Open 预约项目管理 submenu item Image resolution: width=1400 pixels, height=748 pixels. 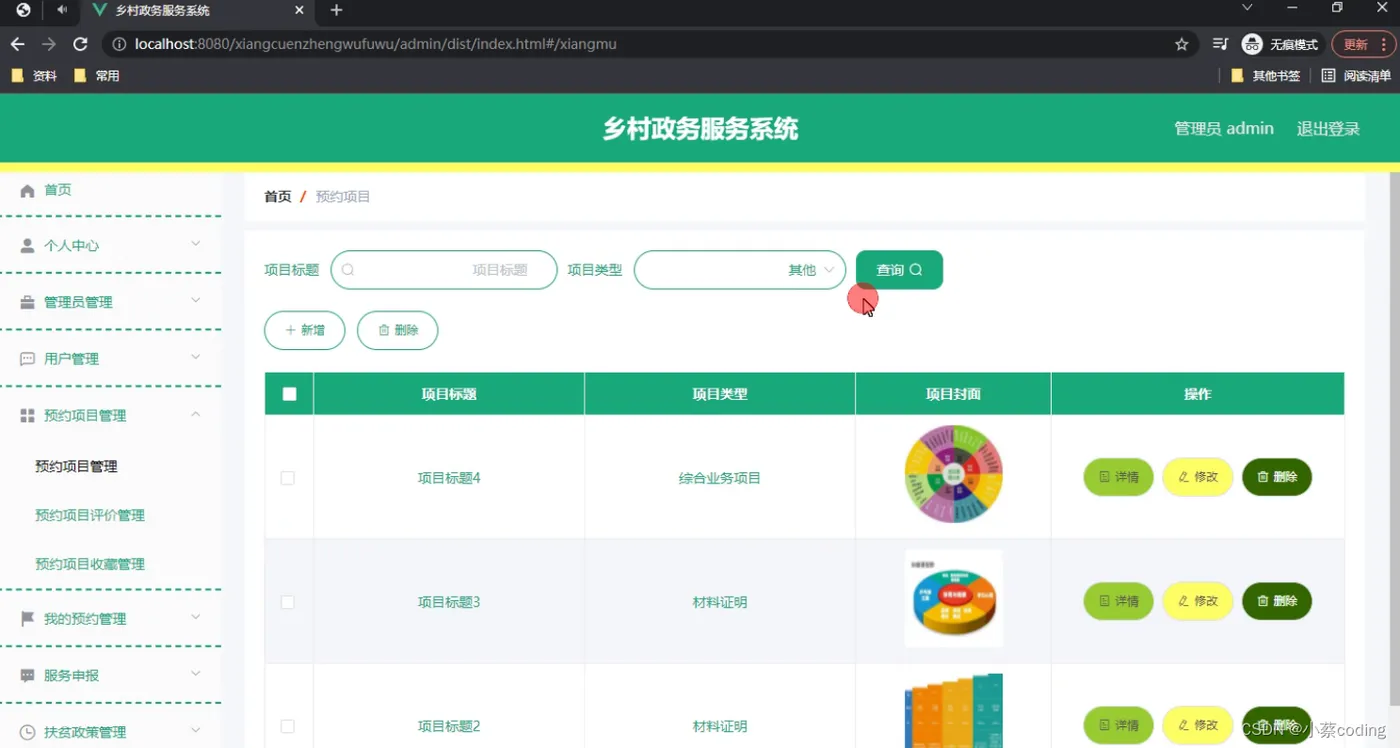click(76, 466)
